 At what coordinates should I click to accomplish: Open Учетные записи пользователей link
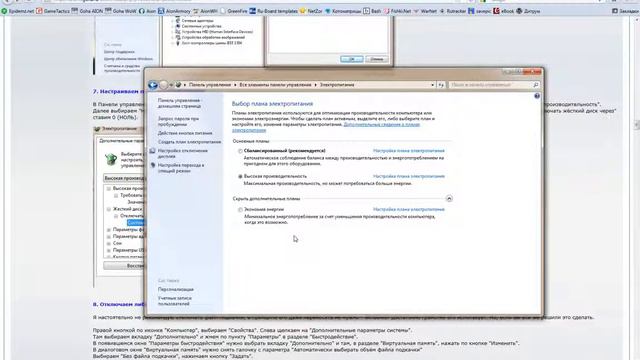coord(174,301)
